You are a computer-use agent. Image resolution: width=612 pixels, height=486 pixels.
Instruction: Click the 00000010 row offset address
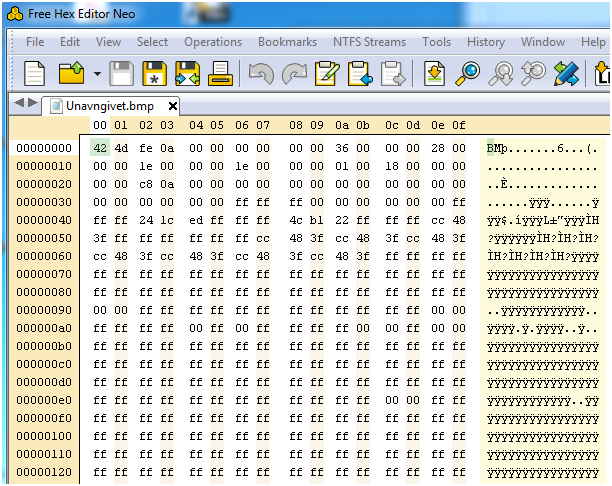pyautogui.click(x=44, y=166)
